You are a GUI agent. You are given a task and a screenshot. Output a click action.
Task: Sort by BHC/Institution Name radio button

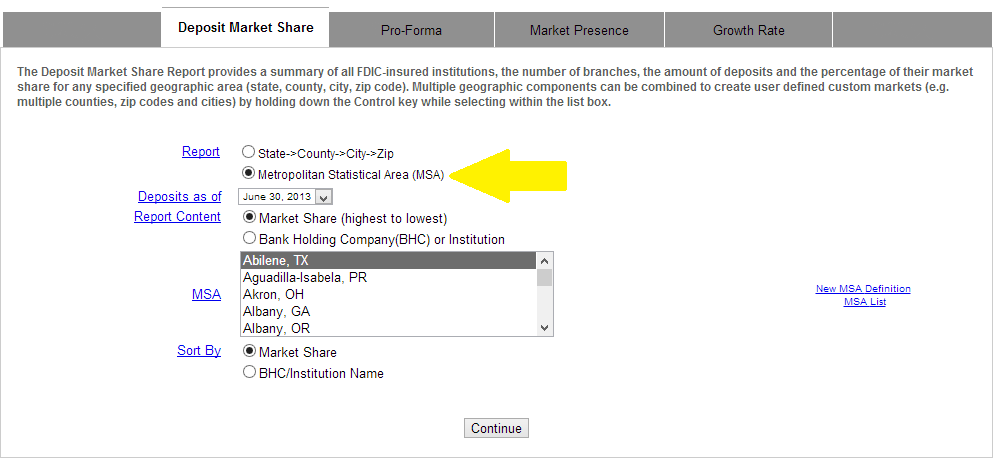click(x=248, y=373)
